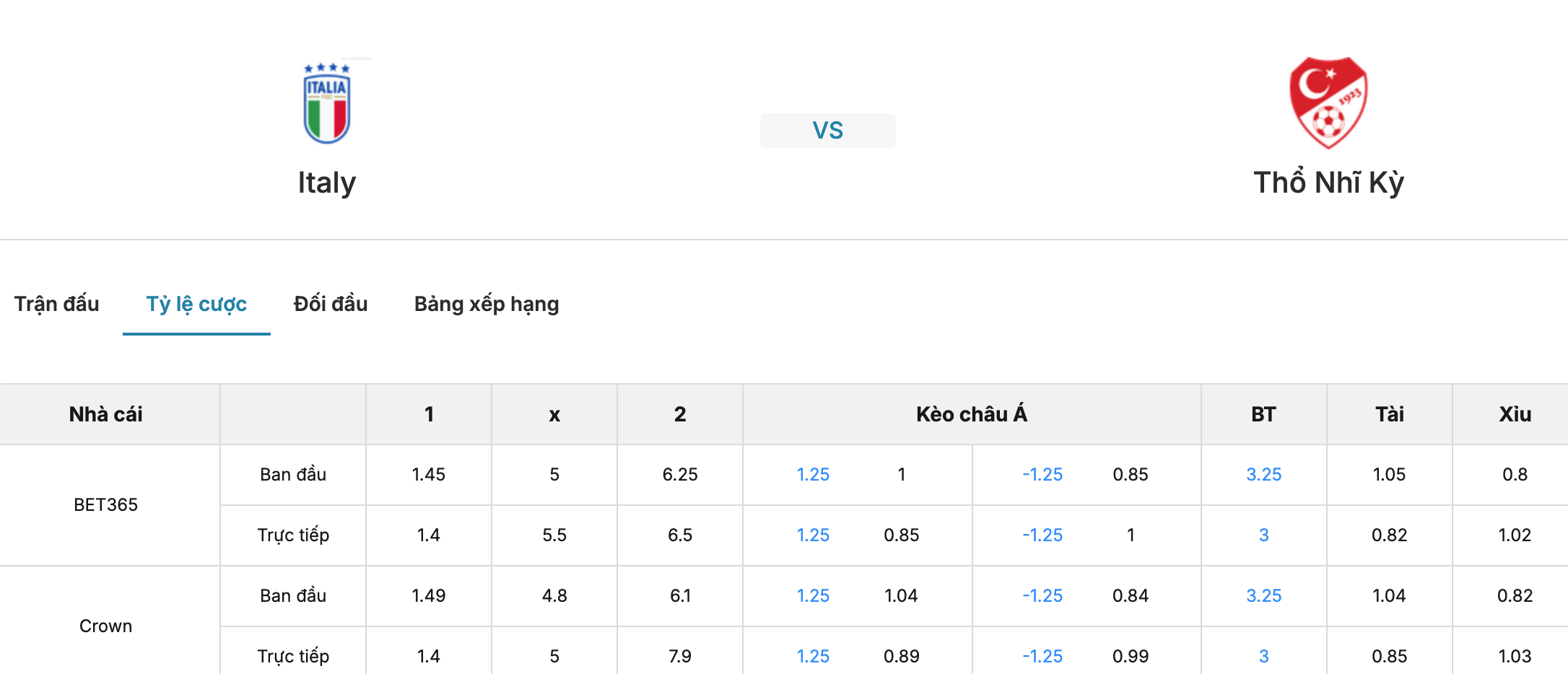Screen dimensions: 1568x674
Task: Click the Turkey team crest logo
Action: (x=1328, y=102)
